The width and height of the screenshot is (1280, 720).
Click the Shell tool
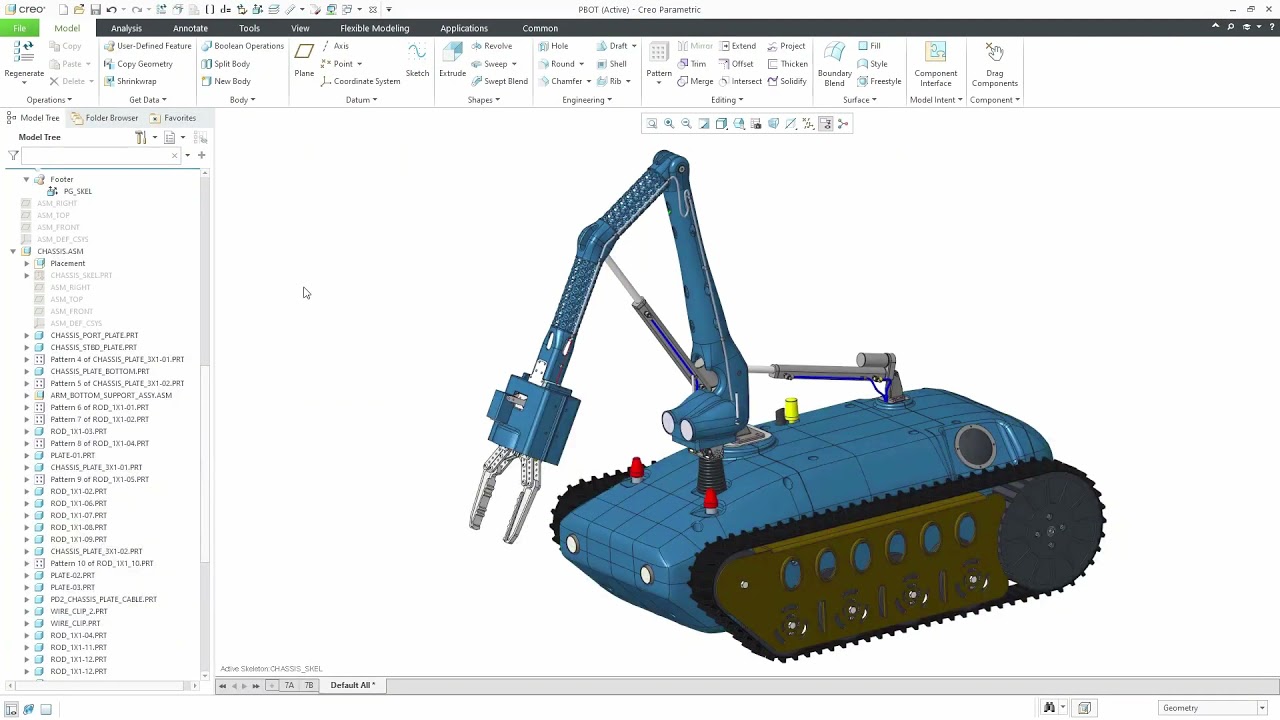(610, 64)
